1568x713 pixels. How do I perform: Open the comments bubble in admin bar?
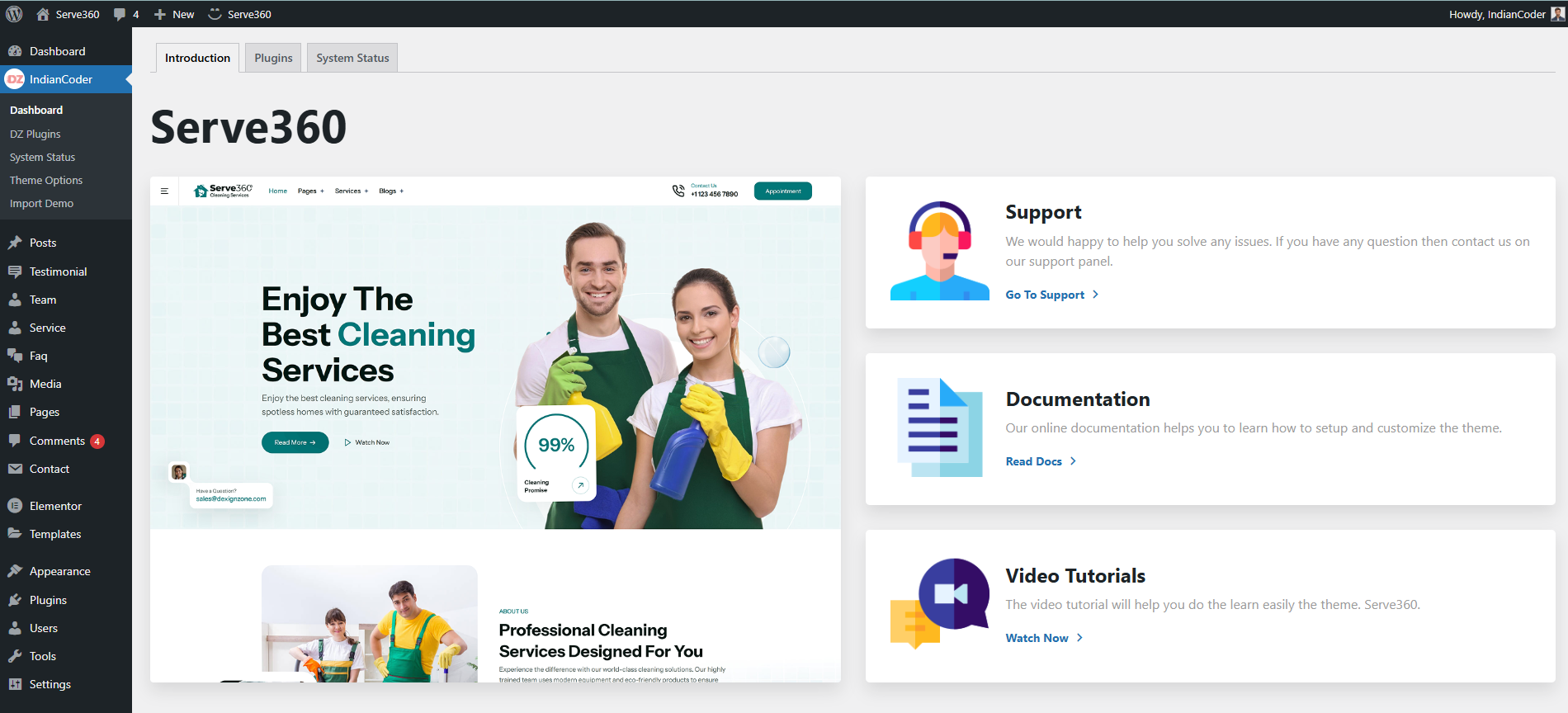(x=126, y=14)
